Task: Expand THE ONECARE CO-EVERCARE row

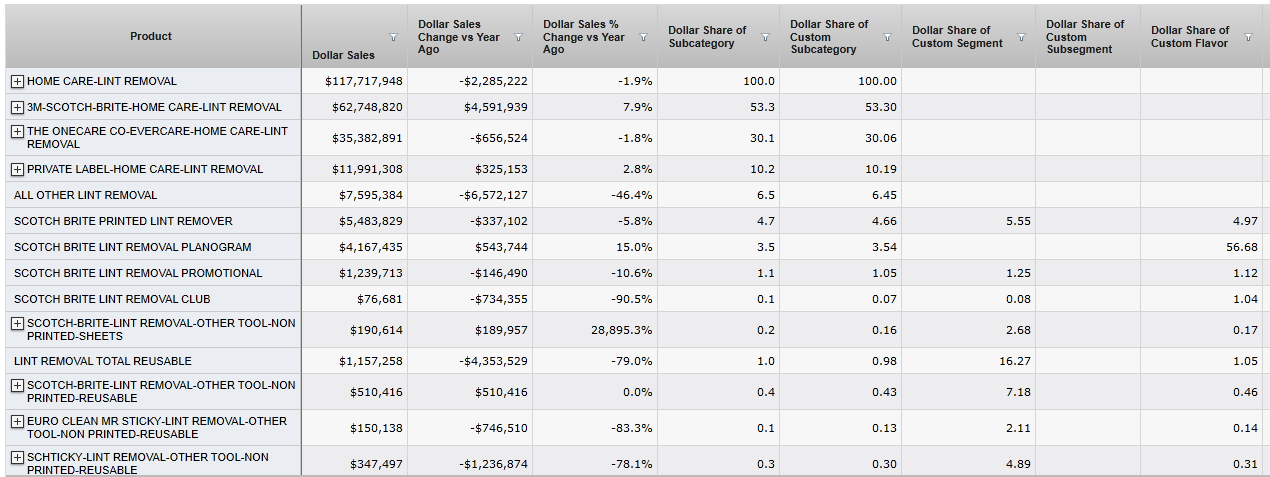Action: click(17, 131)
